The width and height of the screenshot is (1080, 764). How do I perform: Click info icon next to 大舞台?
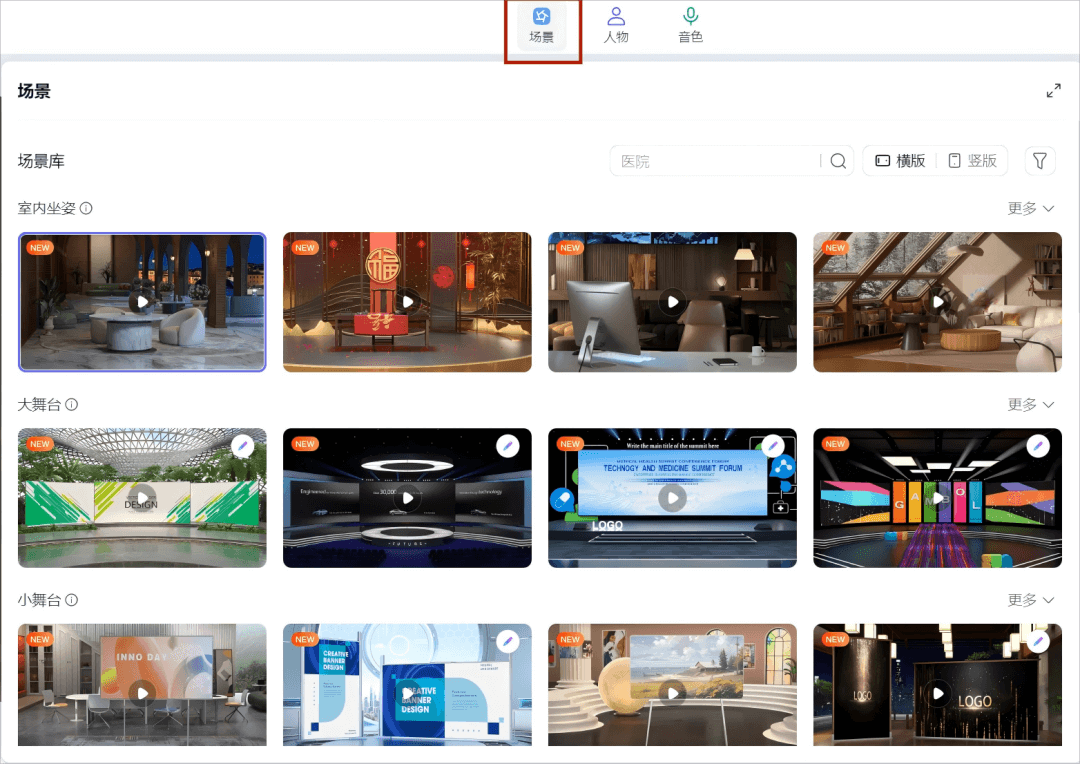pos(71,405)
